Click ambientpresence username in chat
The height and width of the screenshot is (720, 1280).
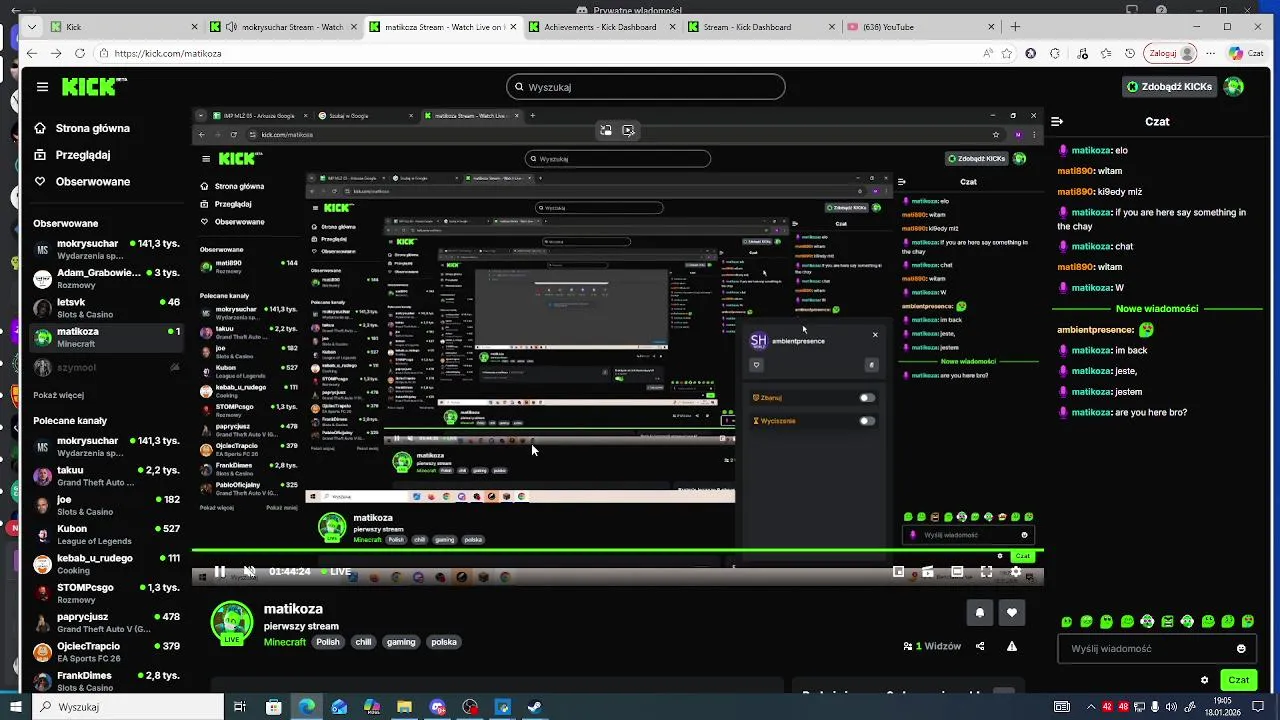pyautogui.click(x=1096, y=329)
